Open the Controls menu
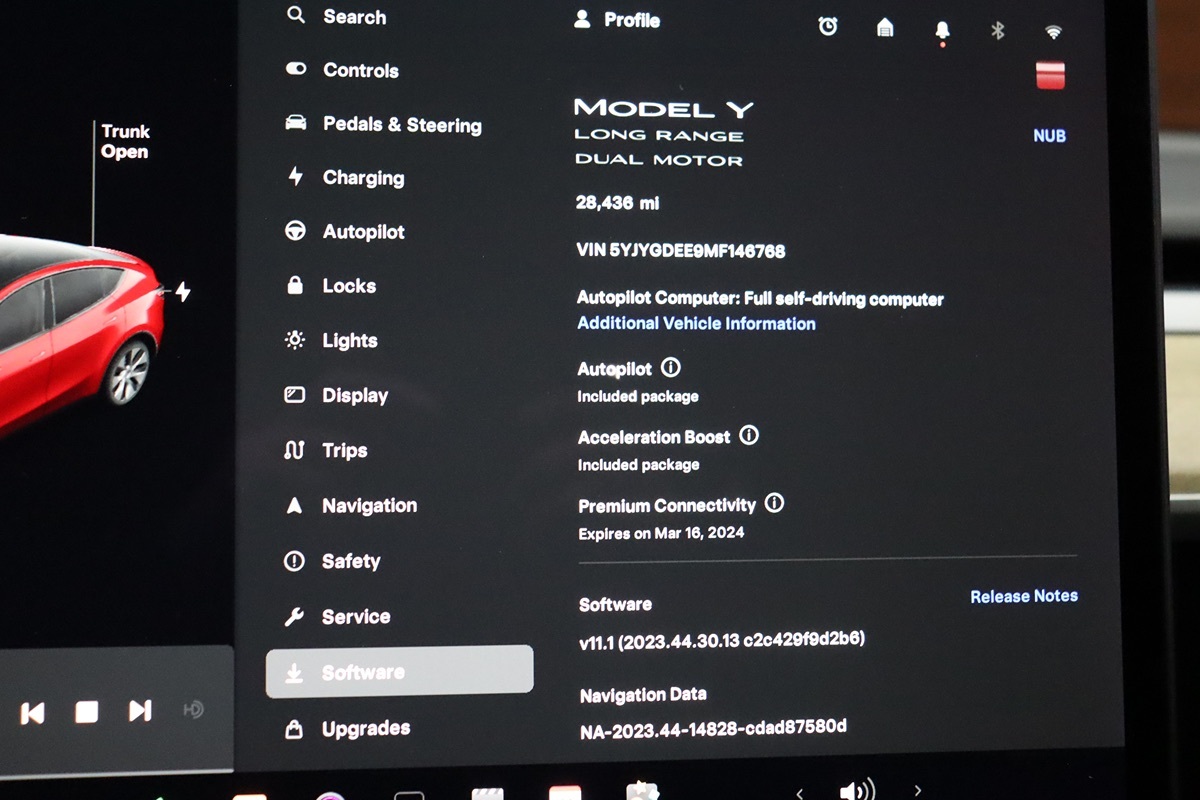The height and width of the screenshot is (800, 1200). point(360,70)
